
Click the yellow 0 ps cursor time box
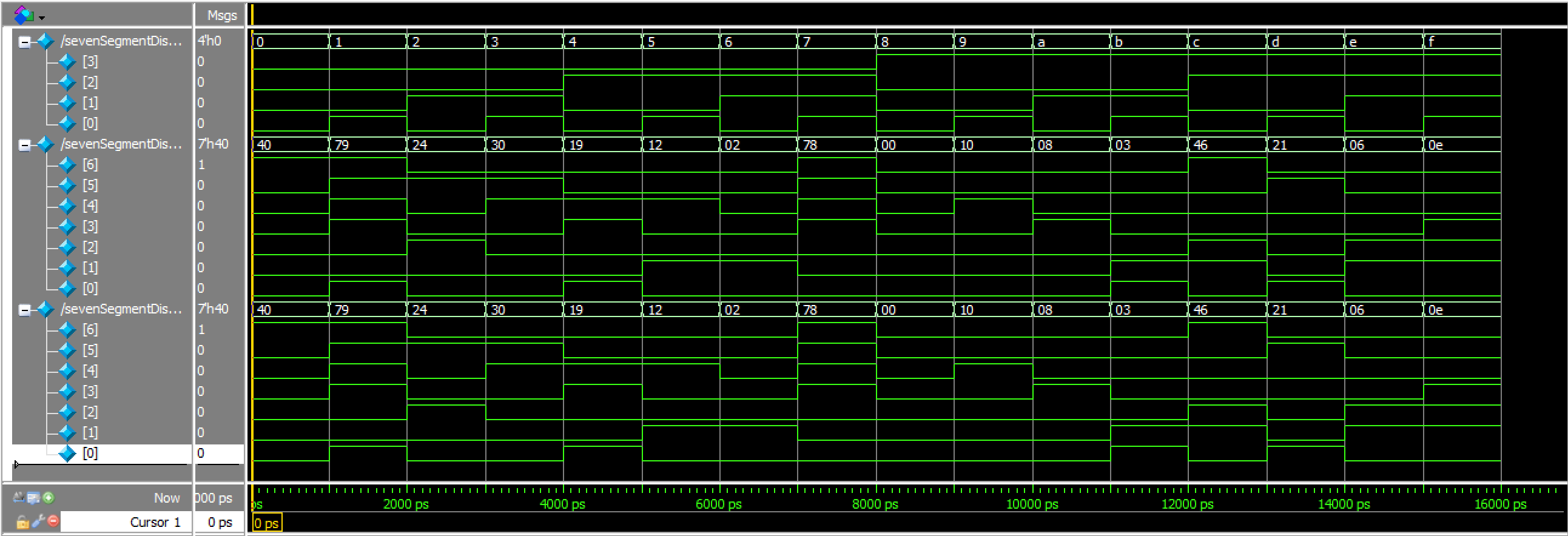coord(267,523)
